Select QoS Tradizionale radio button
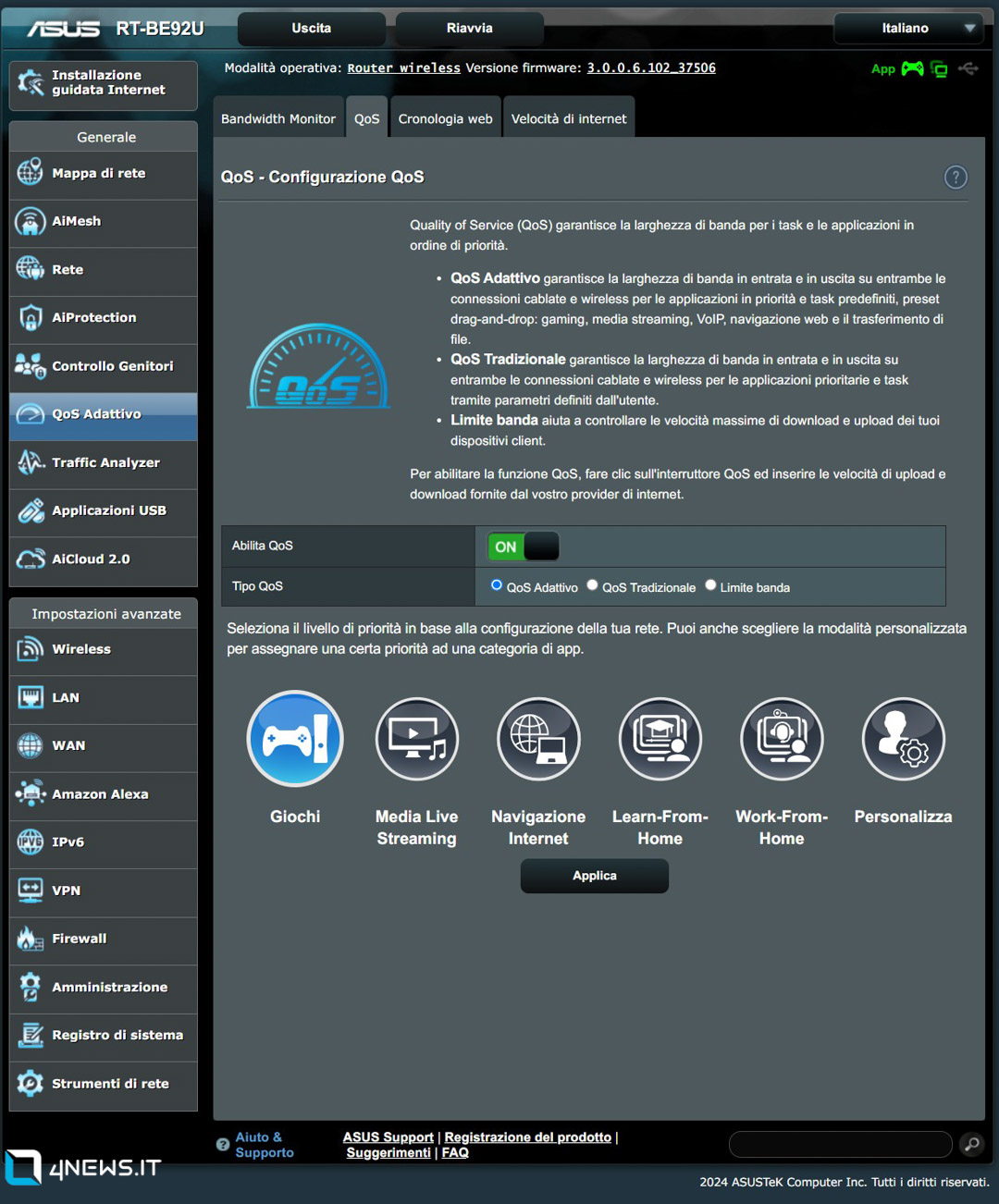This screenshot has height=1204, width=999. [592, 585]
